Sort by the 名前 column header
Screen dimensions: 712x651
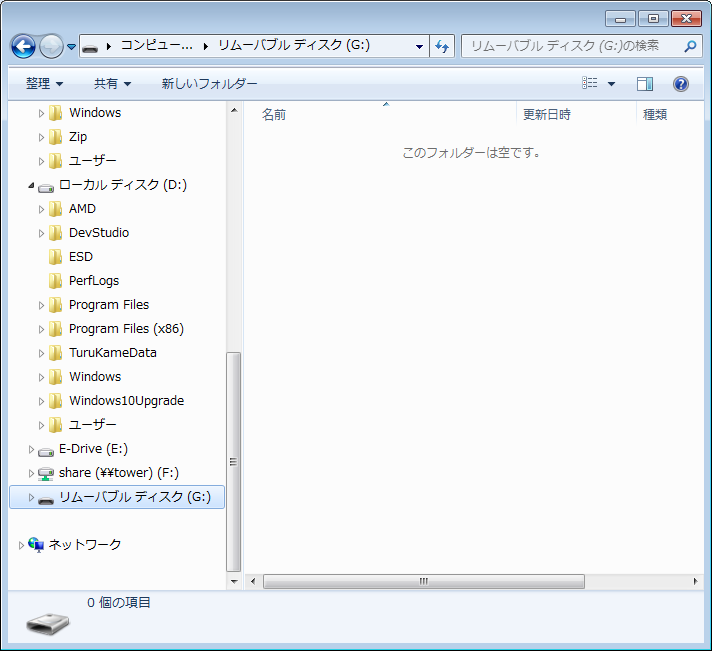pos(274,115)
